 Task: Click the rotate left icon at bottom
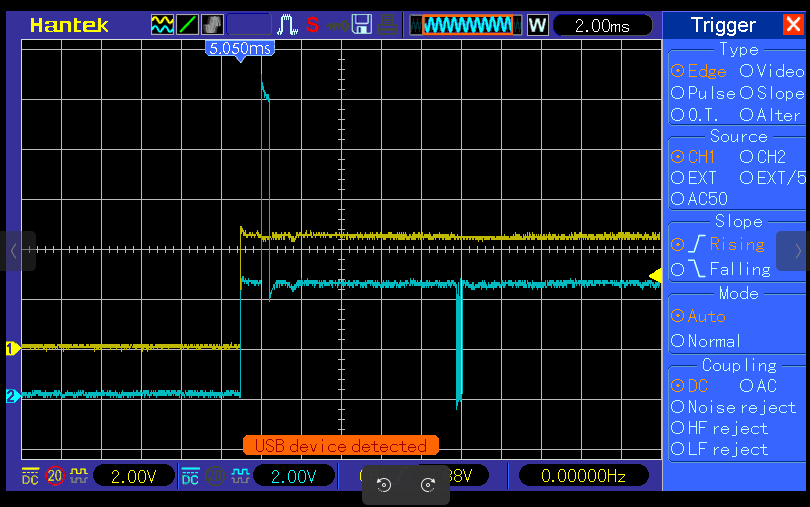coord(383,485)
